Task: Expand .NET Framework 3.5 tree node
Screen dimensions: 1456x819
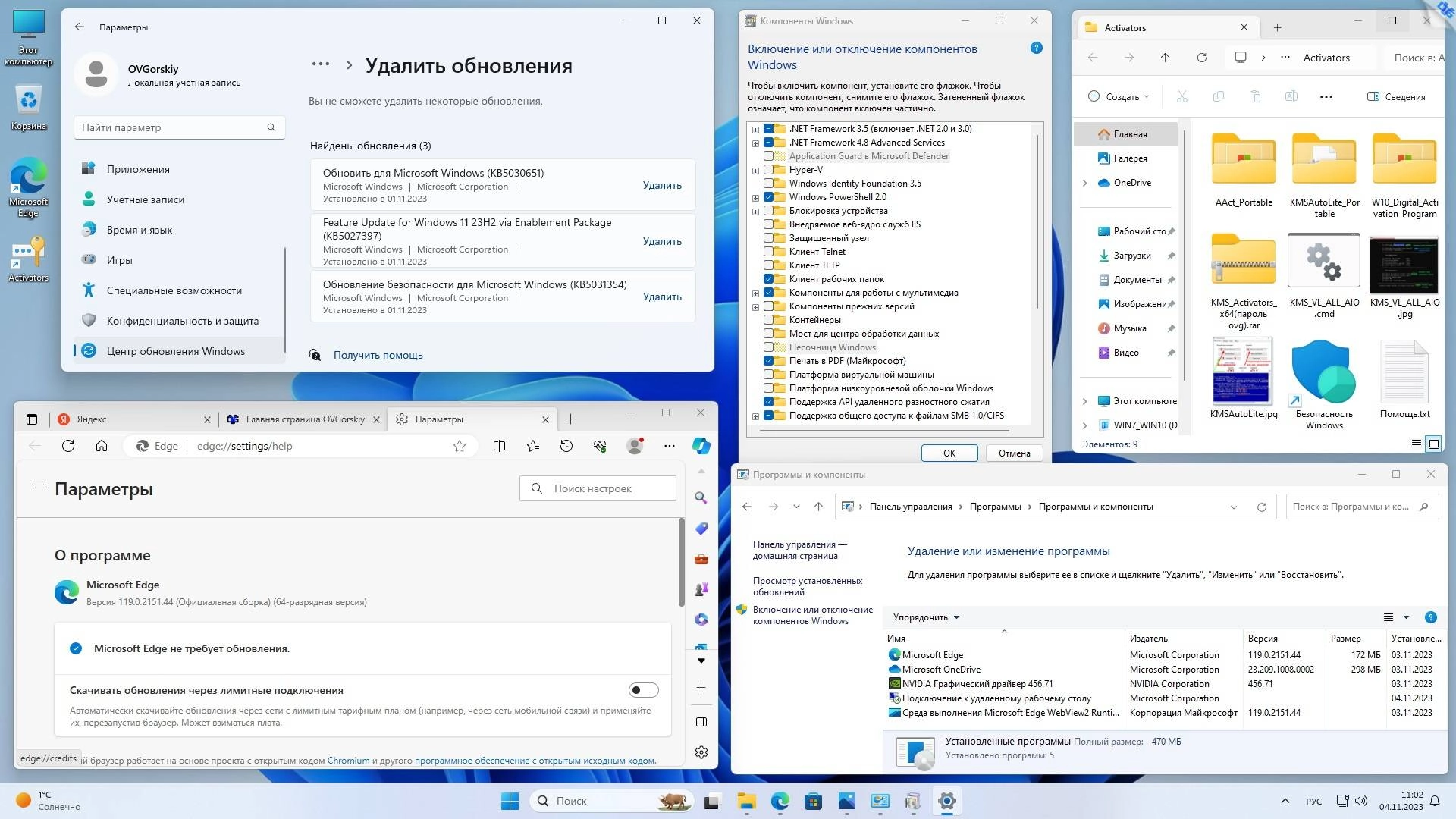Action: 755,130
